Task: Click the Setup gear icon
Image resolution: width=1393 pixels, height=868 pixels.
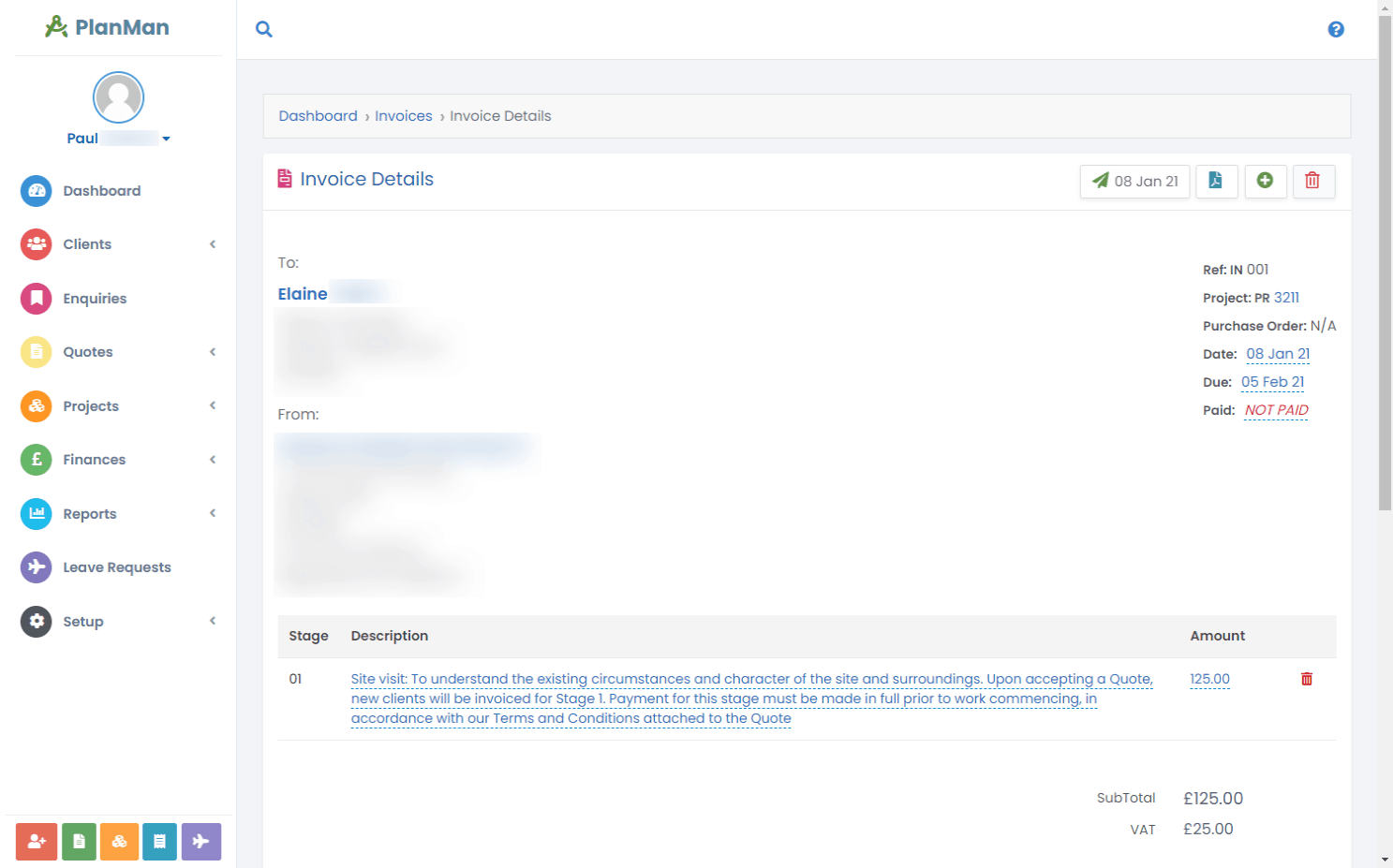Action: [37, 622]
